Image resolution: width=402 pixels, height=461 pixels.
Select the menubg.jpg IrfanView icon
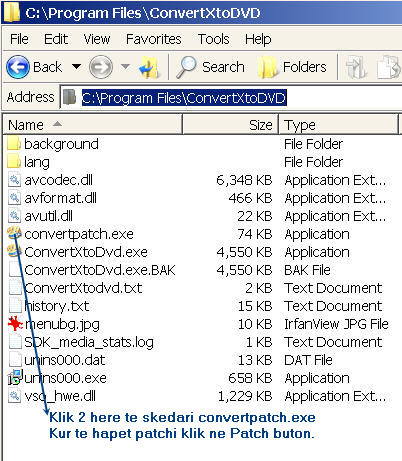point(15,323)
